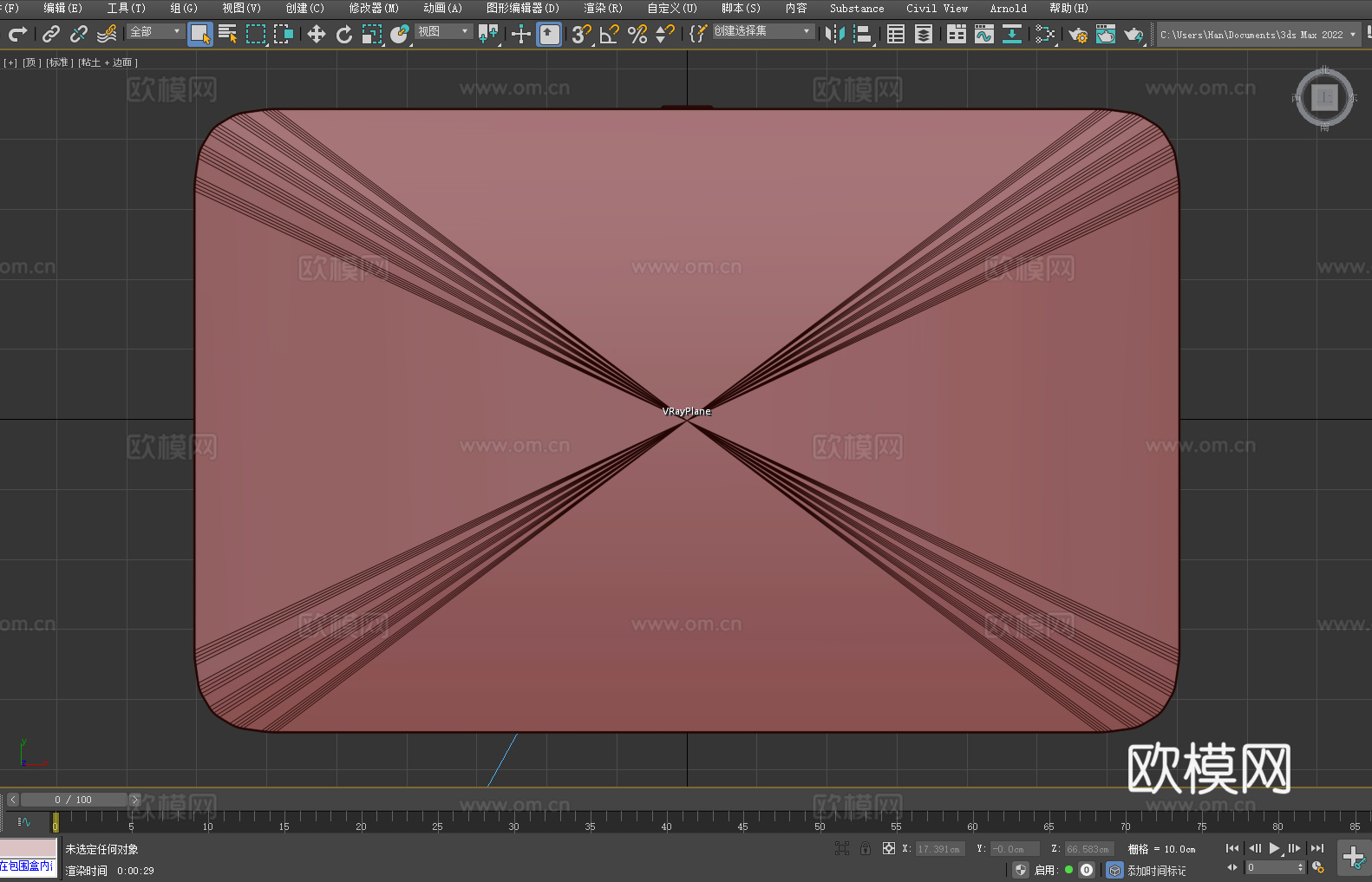This screenshot has width=1372, height=882.
Task: Open the 工具(T) menu
Action: pyautogui.click(x=126, y=8)
